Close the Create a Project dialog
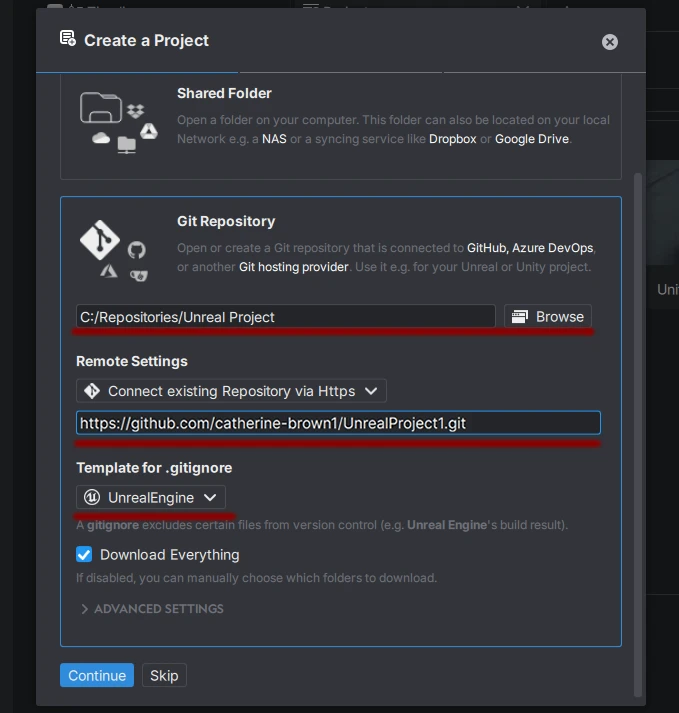This screenshot has width=679, height=713. 609,42
